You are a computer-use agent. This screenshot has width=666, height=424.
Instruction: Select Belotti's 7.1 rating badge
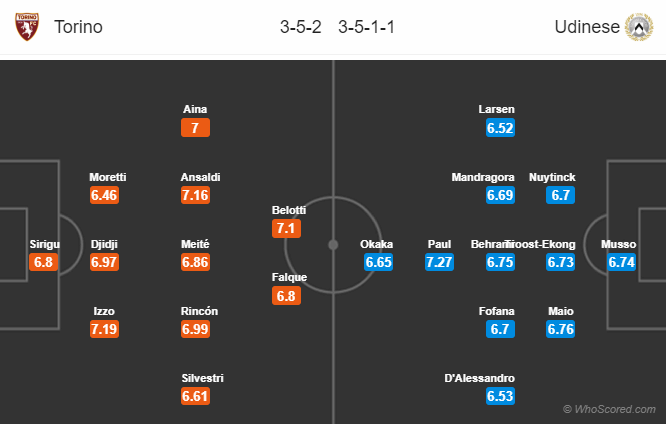[x=286, y=229]
